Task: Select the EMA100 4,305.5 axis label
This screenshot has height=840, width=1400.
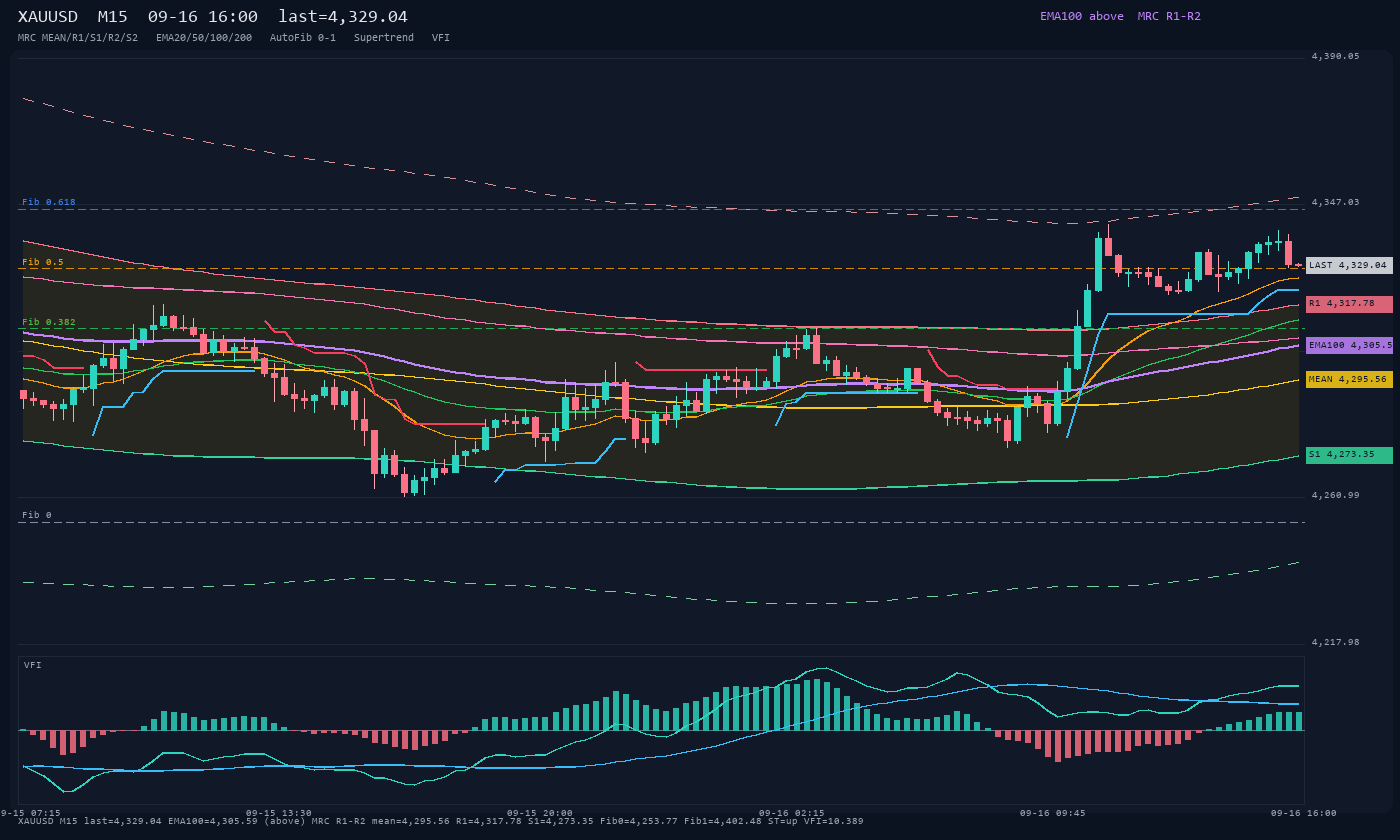Action: [1349, 346]
